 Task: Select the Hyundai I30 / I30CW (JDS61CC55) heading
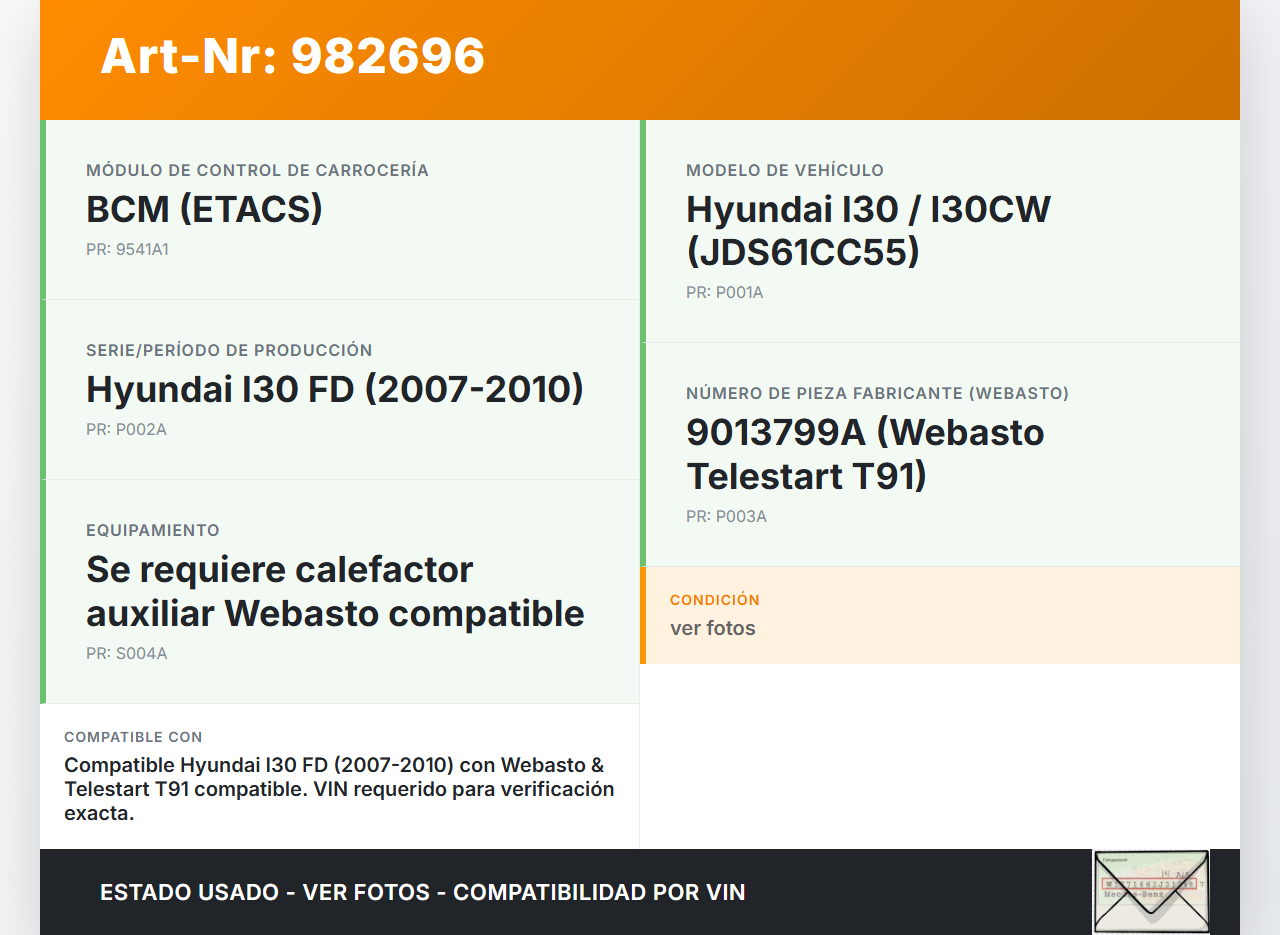click(x=867, y=231)
